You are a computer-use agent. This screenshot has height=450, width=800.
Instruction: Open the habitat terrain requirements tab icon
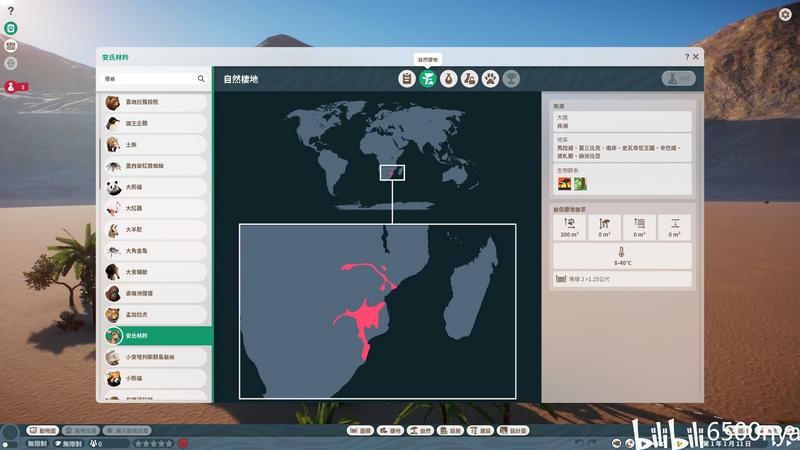[469, 79]
